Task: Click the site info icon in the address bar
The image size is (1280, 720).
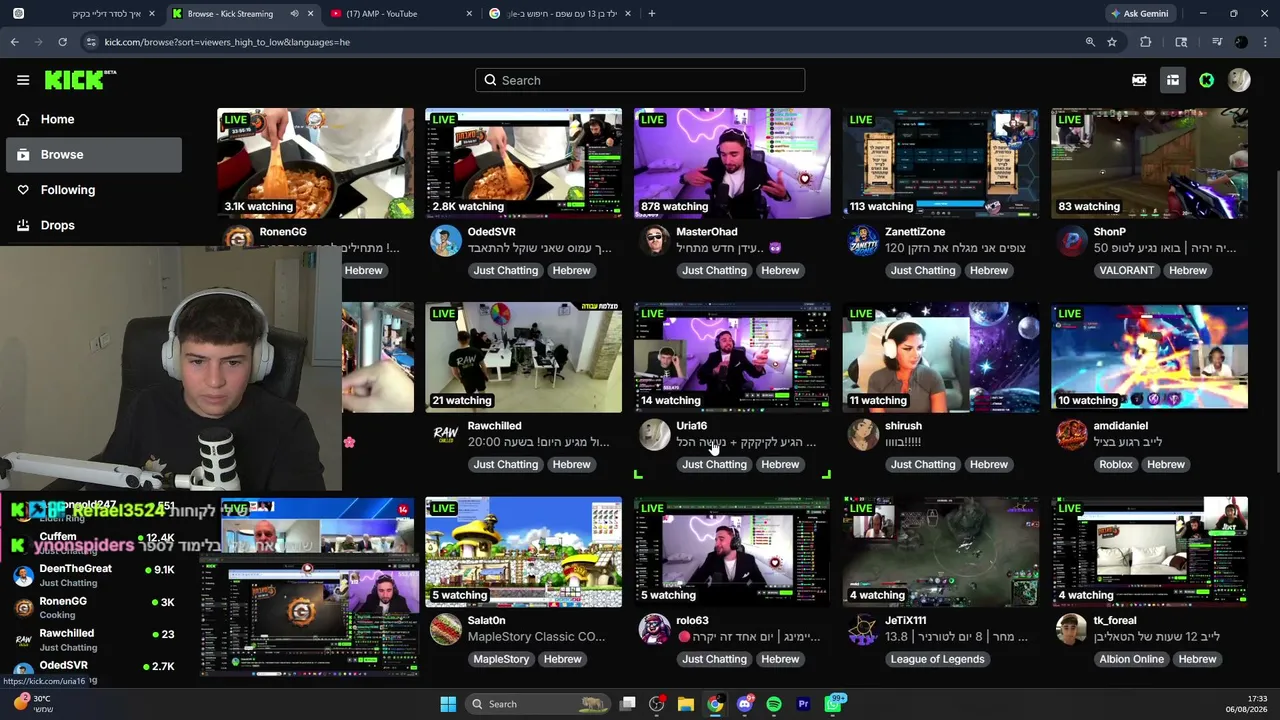Action: [x=91, y=42]
